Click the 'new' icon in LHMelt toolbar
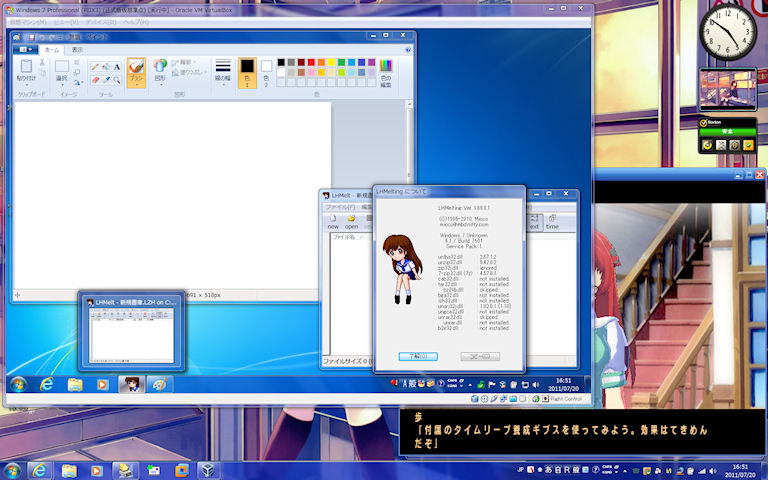Image resolution: width=768 pixels, height=480 pixels. pyautogui.click(x=333, y=222)
